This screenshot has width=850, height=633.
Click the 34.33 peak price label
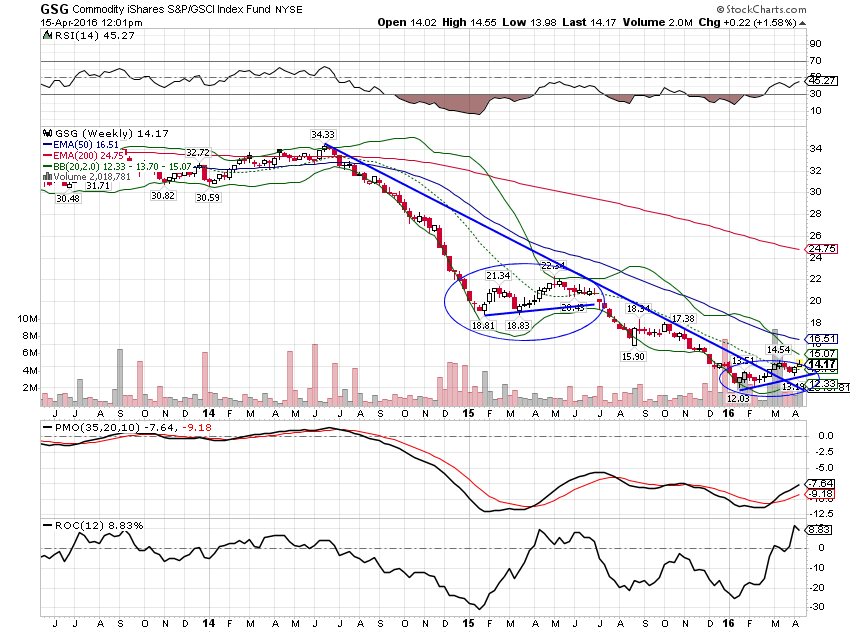click(323, 134)
